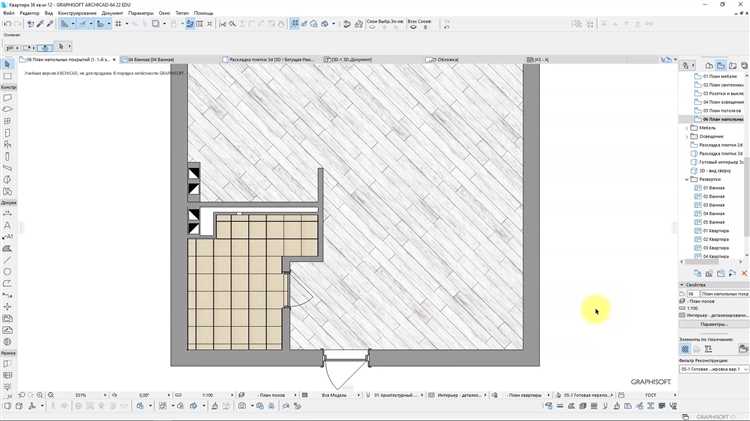Select the Marquee tool in the toolbox
Image resolution: width=750 pixels, height=421 pixels.
pos(8,76)
